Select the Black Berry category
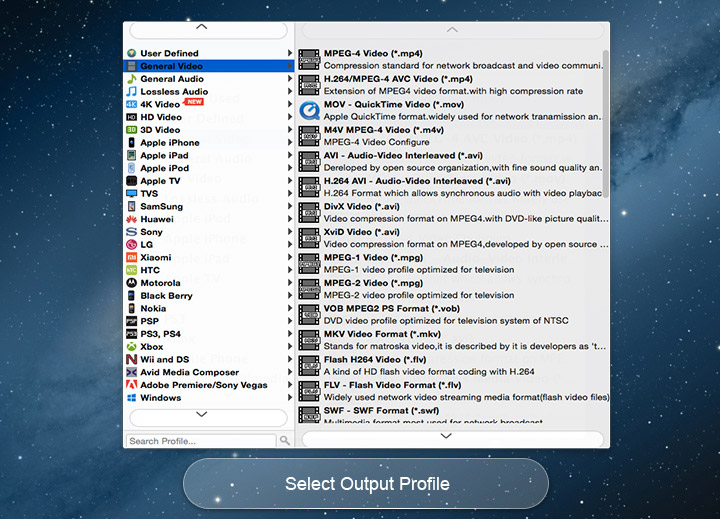720x519 pixels. 209,296
